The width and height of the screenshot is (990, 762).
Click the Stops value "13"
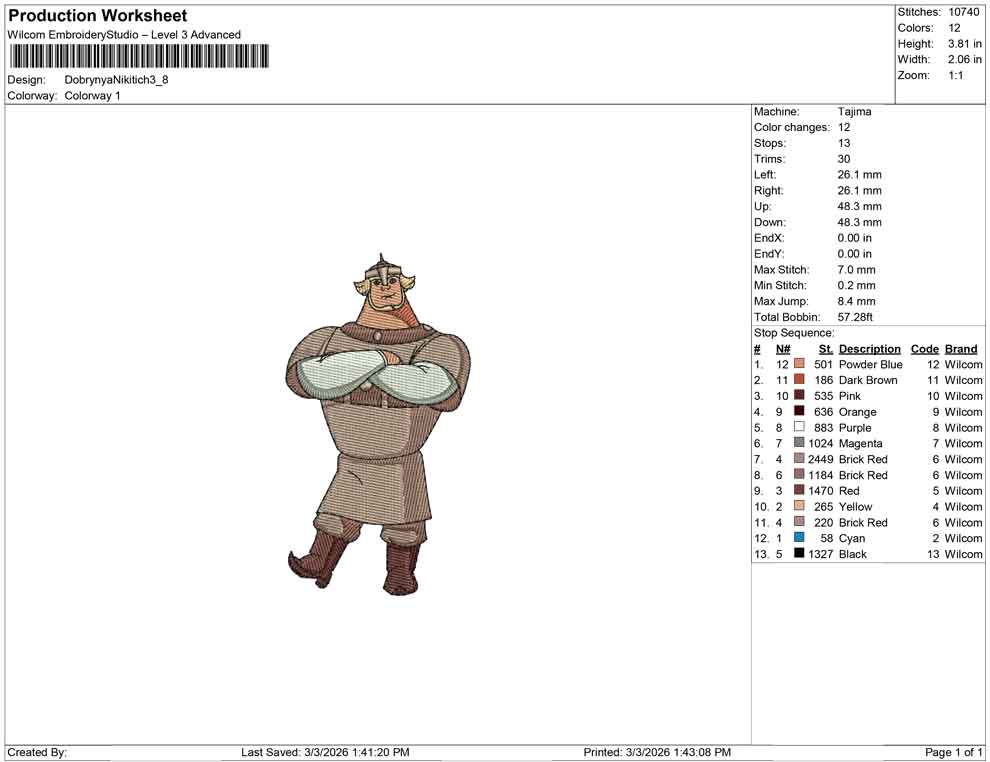click(x=844, y=143)
